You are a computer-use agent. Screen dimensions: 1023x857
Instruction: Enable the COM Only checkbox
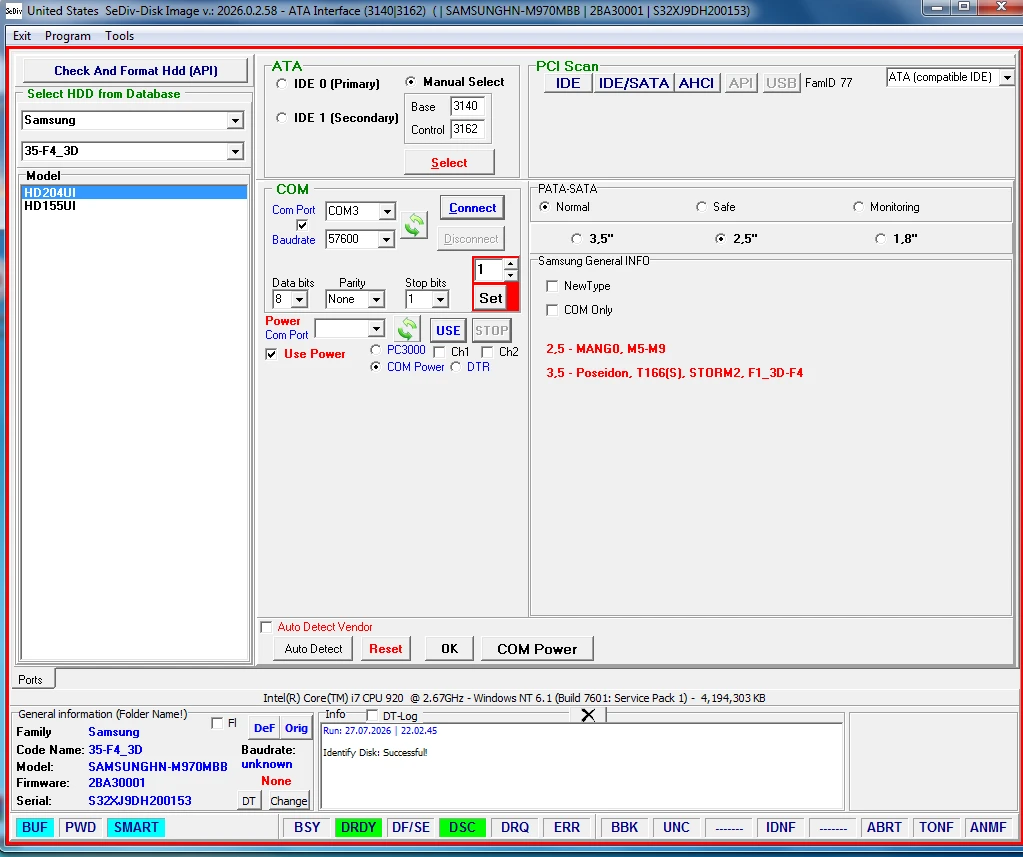552,310
